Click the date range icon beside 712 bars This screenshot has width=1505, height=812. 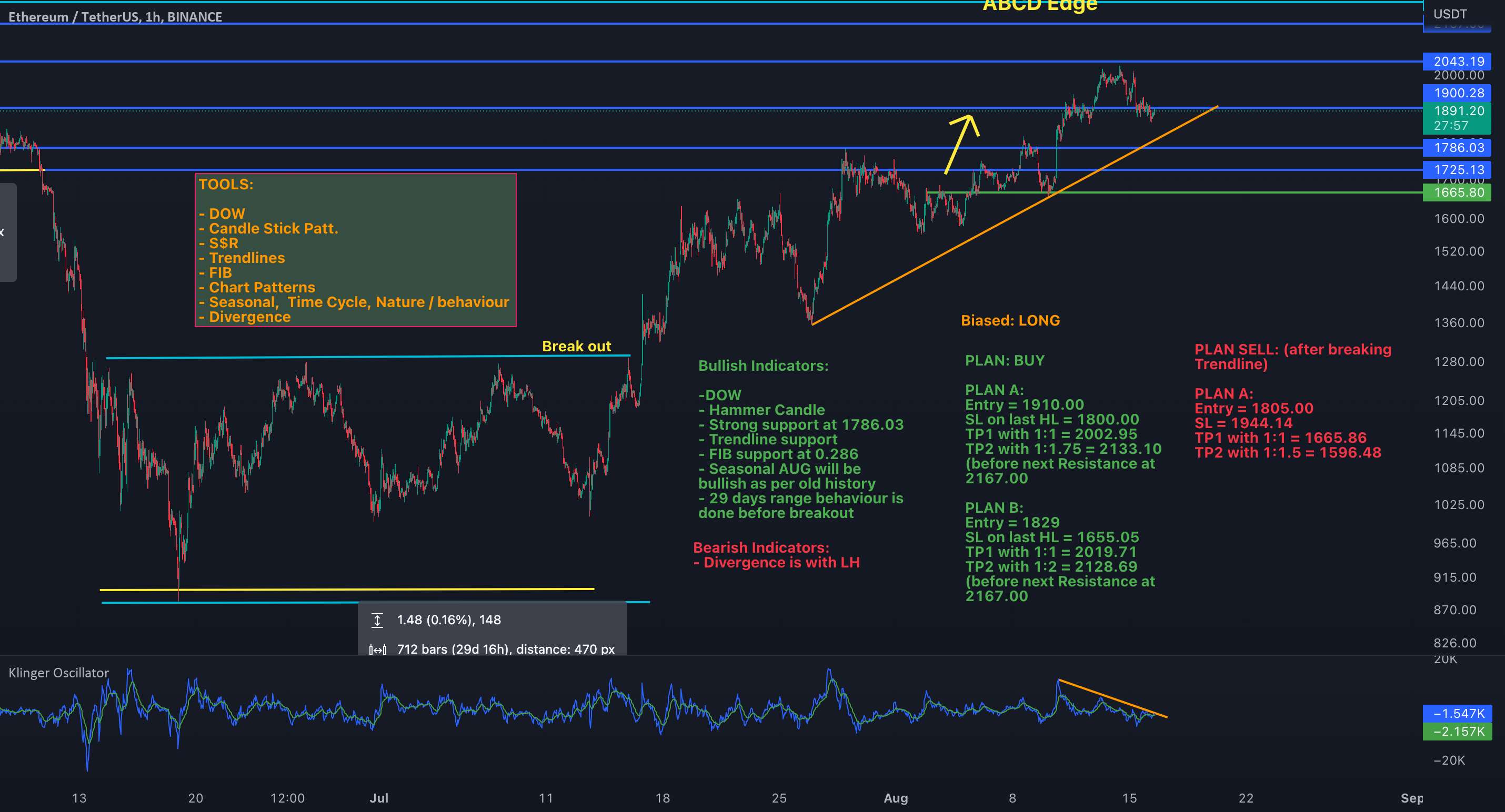[377, 649]
